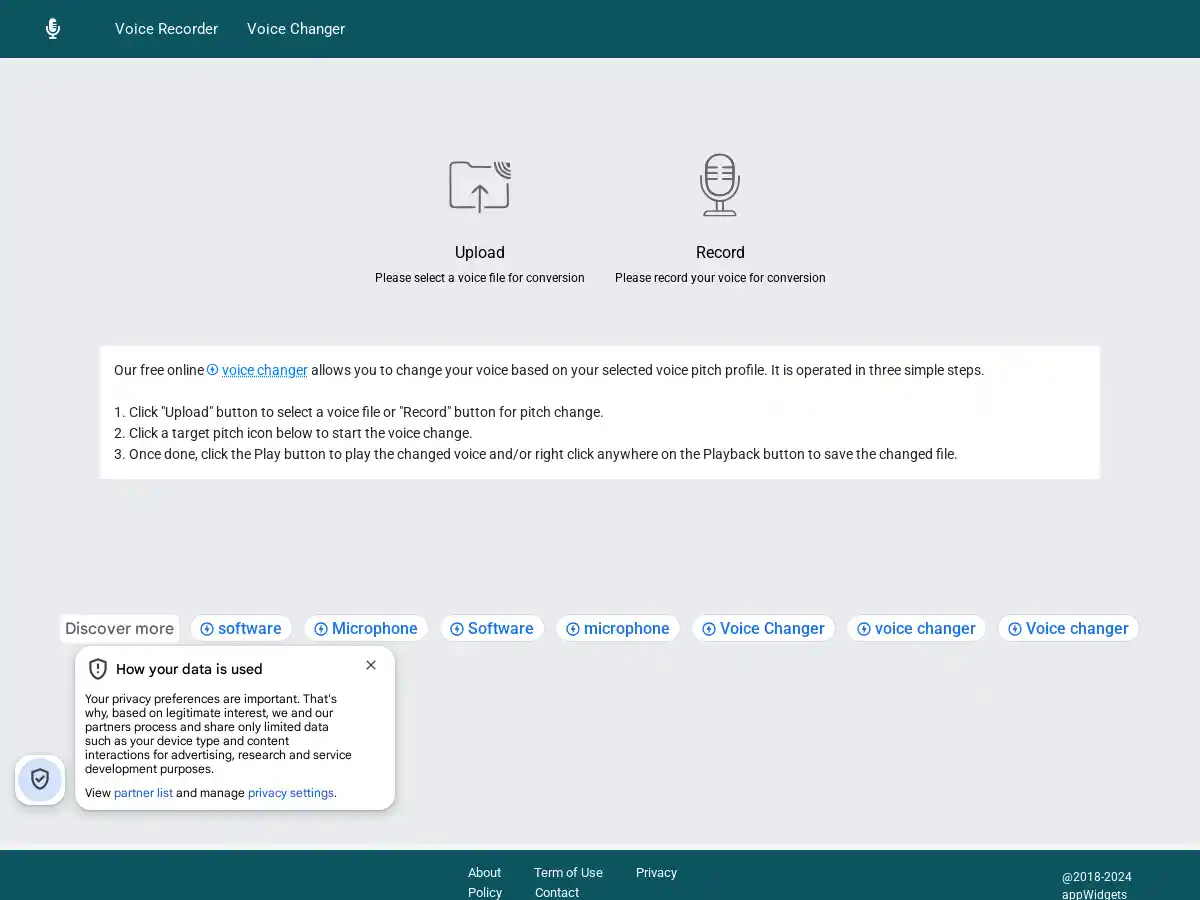This screenshot has height=900, width=1200.
Task: Click the Privacy link in the footer
Action: (x=656, y=872)
